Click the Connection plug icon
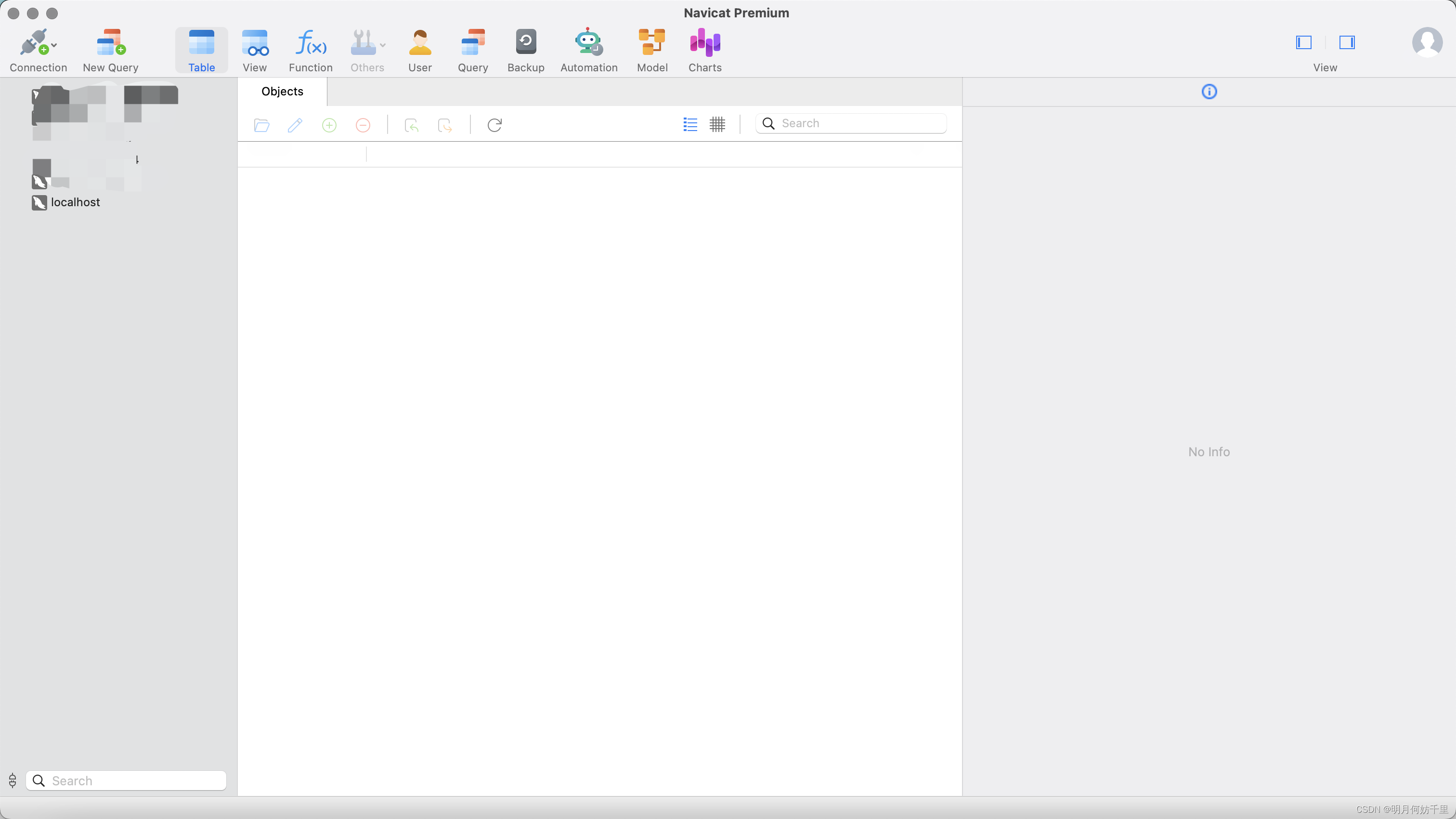1456x819 pixels. (34, 43)
